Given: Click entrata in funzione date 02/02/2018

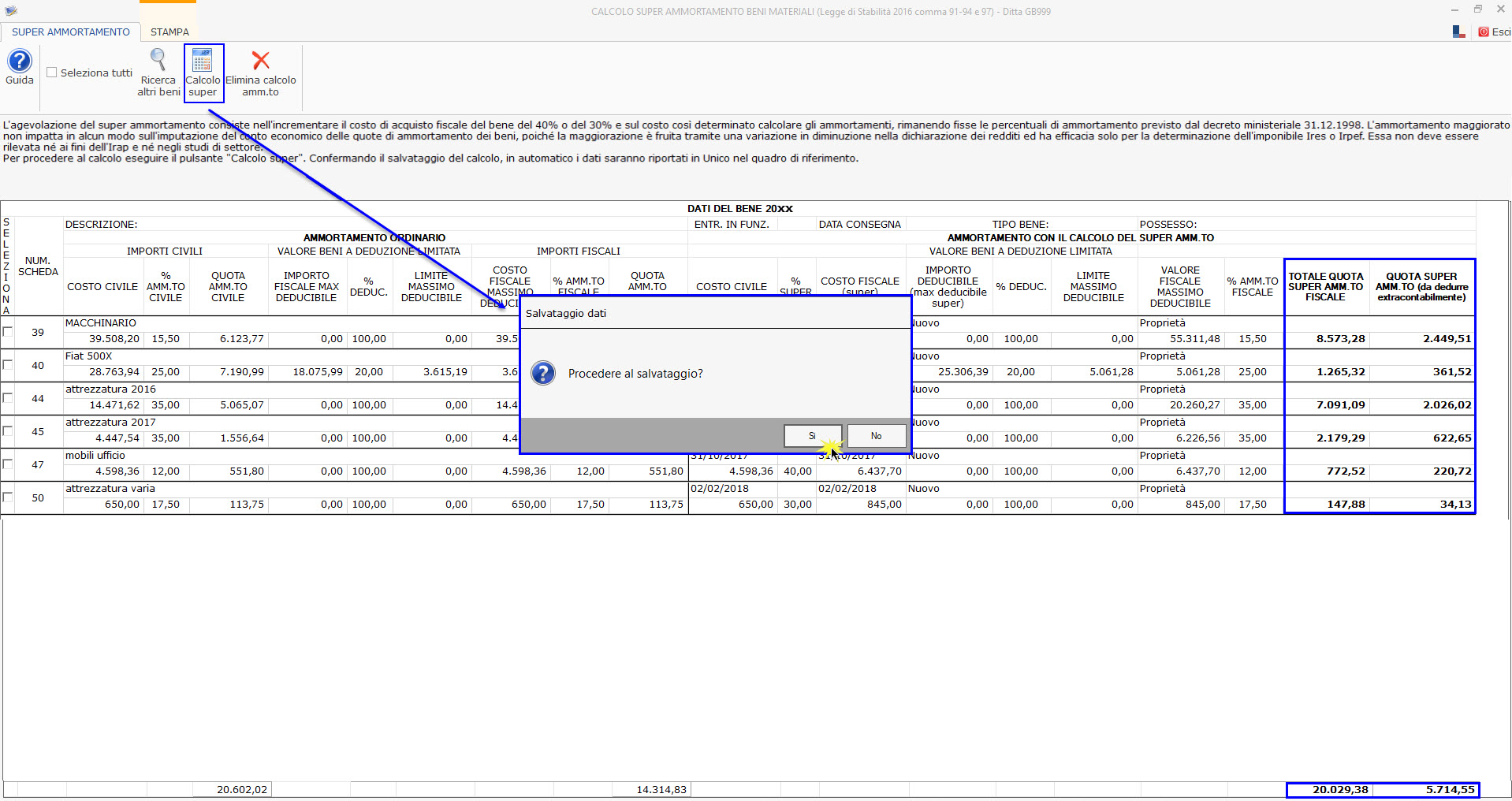Looking at the screenshot, I should pyautogui.click(x=720, y=489).
